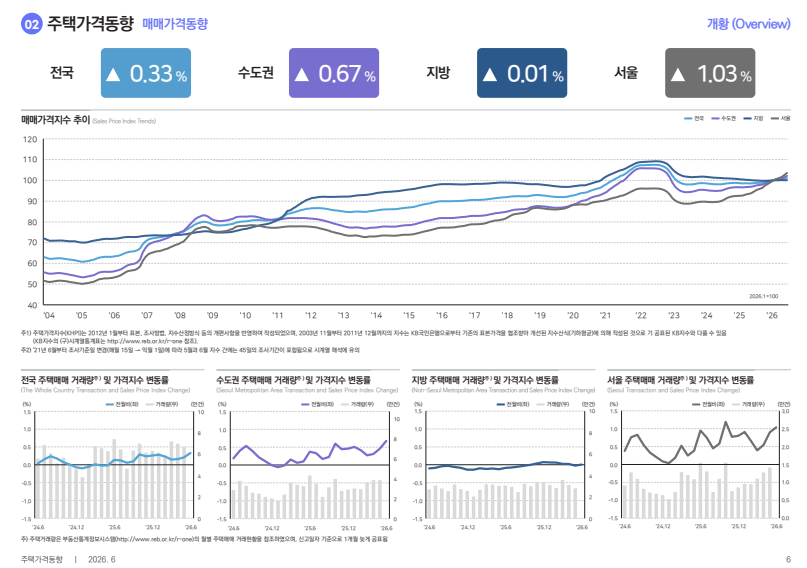The image size is (807, 568).
Task: Open the reb.or.kr URL in the bottom footnote
Action: (x=155, y=539)
